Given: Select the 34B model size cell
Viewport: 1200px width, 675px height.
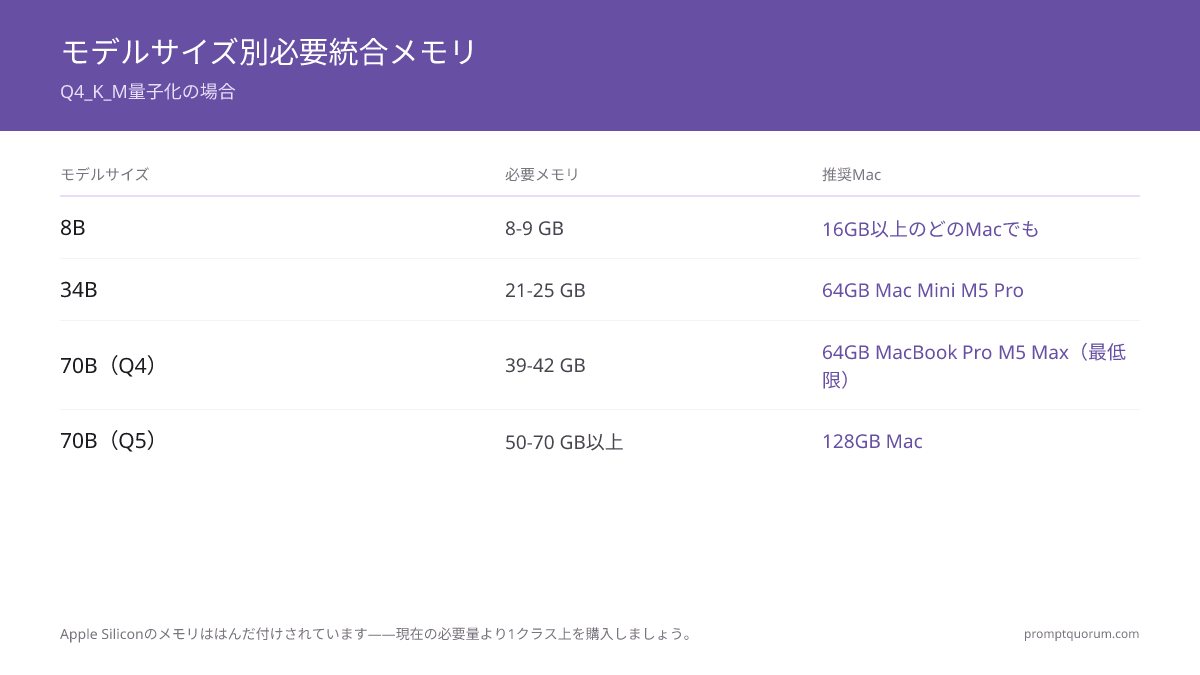Looking at the screenshot, I should pos(79,290).
